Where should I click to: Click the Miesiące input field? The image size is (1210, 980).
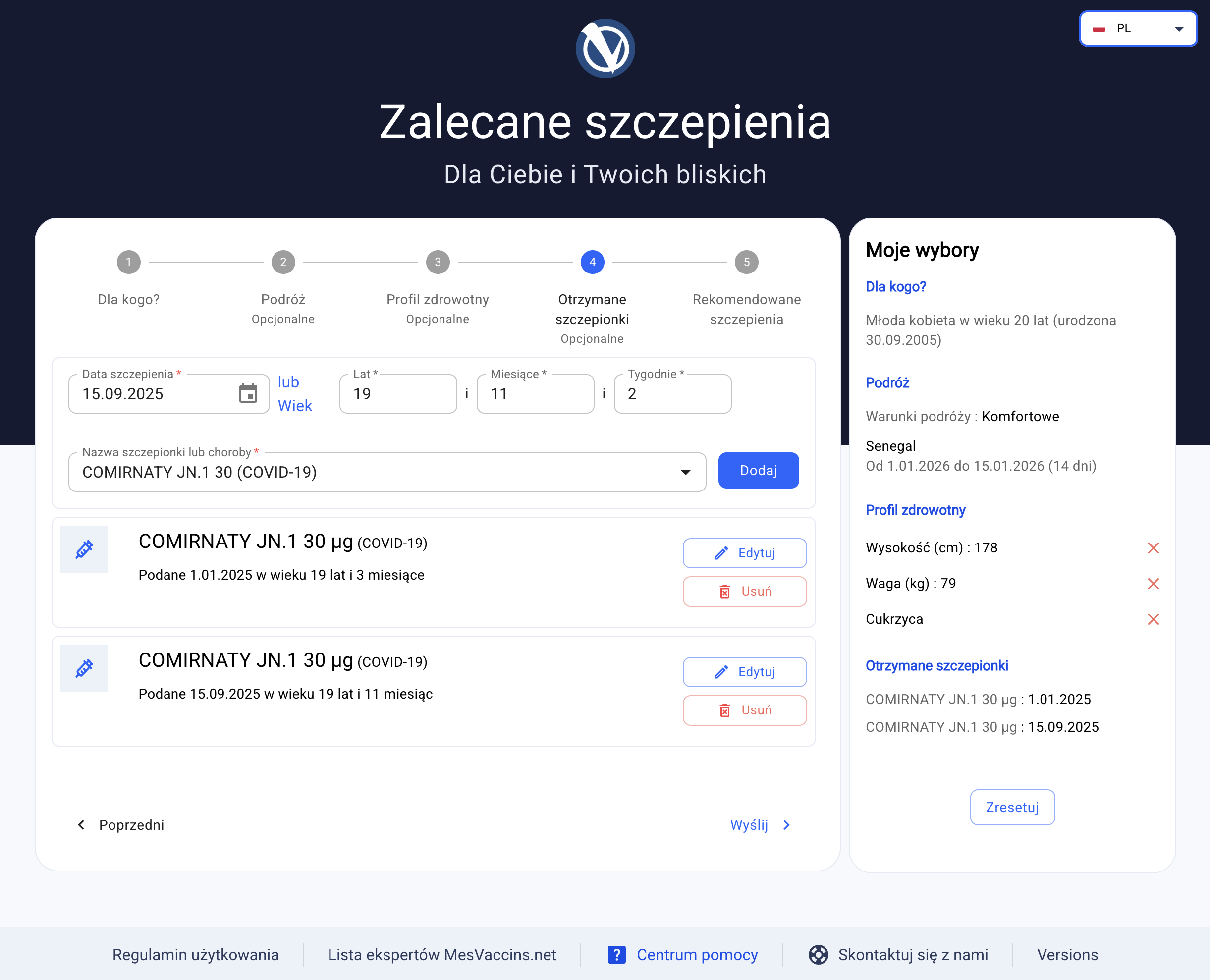[535, 394]
